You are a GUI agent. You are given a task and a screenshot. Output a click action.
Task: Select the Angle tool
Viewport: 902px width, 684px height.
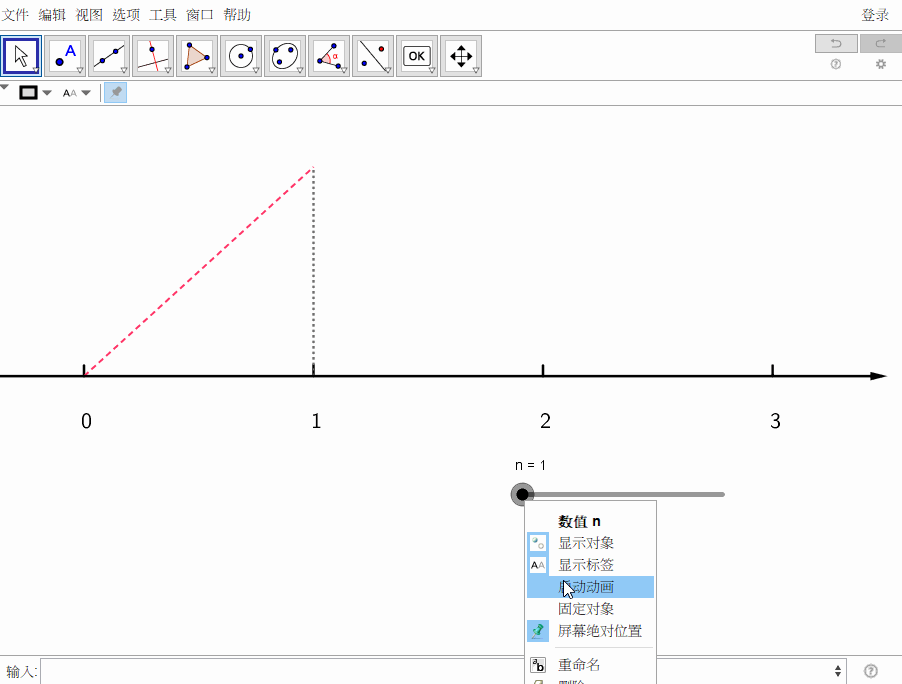click(x=329, y=56)
